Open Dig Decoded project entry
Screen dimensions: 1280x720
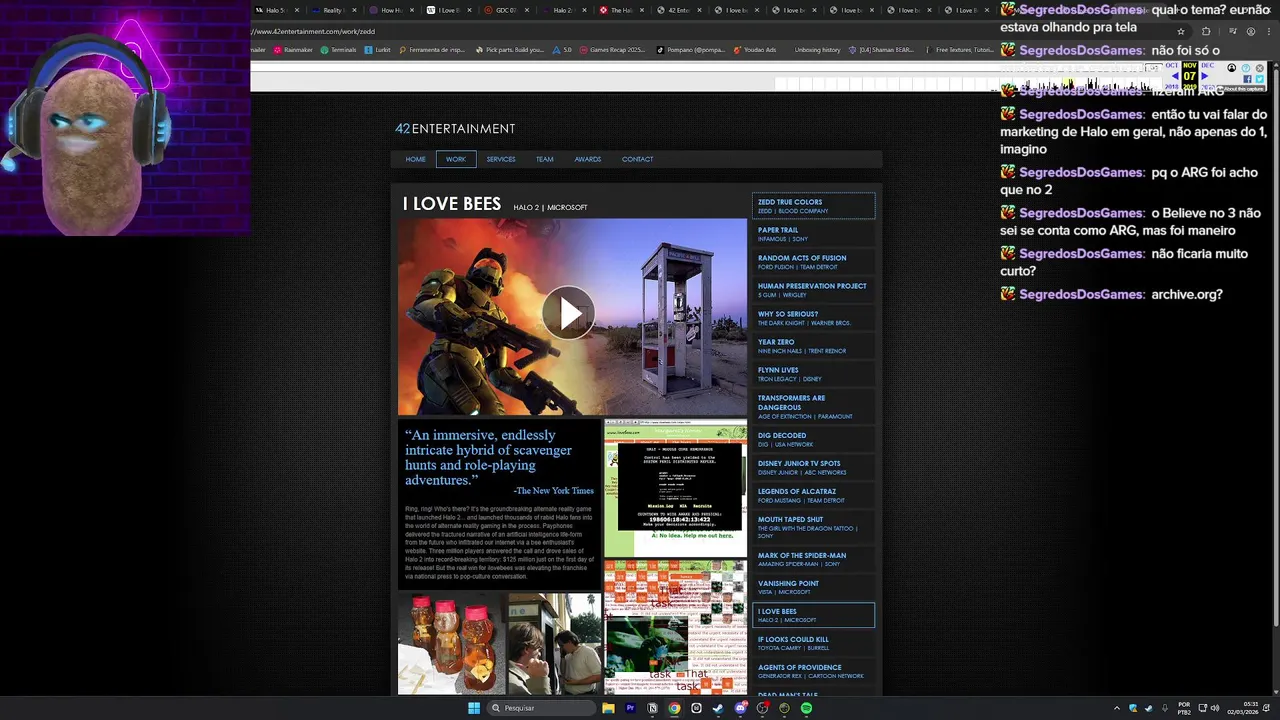pos(813,440)
